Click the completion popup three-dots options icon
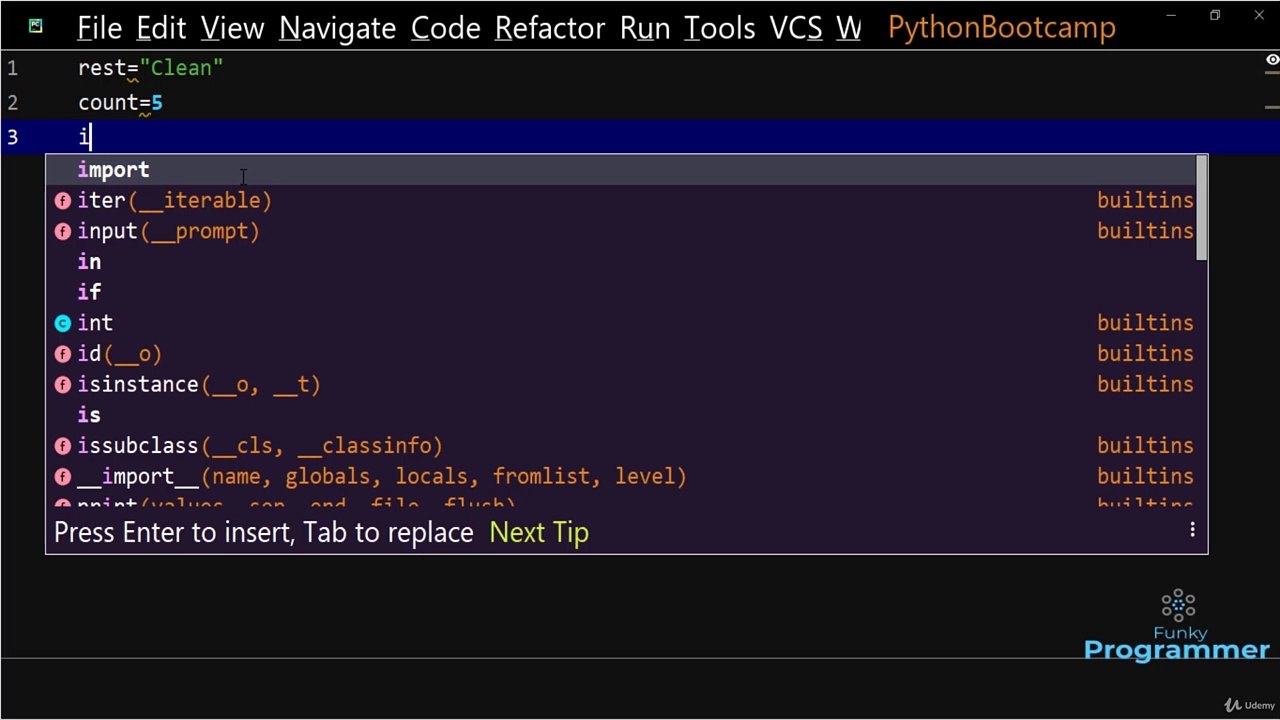The height and width of the screenshot is (720, 1280). click(1192, 530)
